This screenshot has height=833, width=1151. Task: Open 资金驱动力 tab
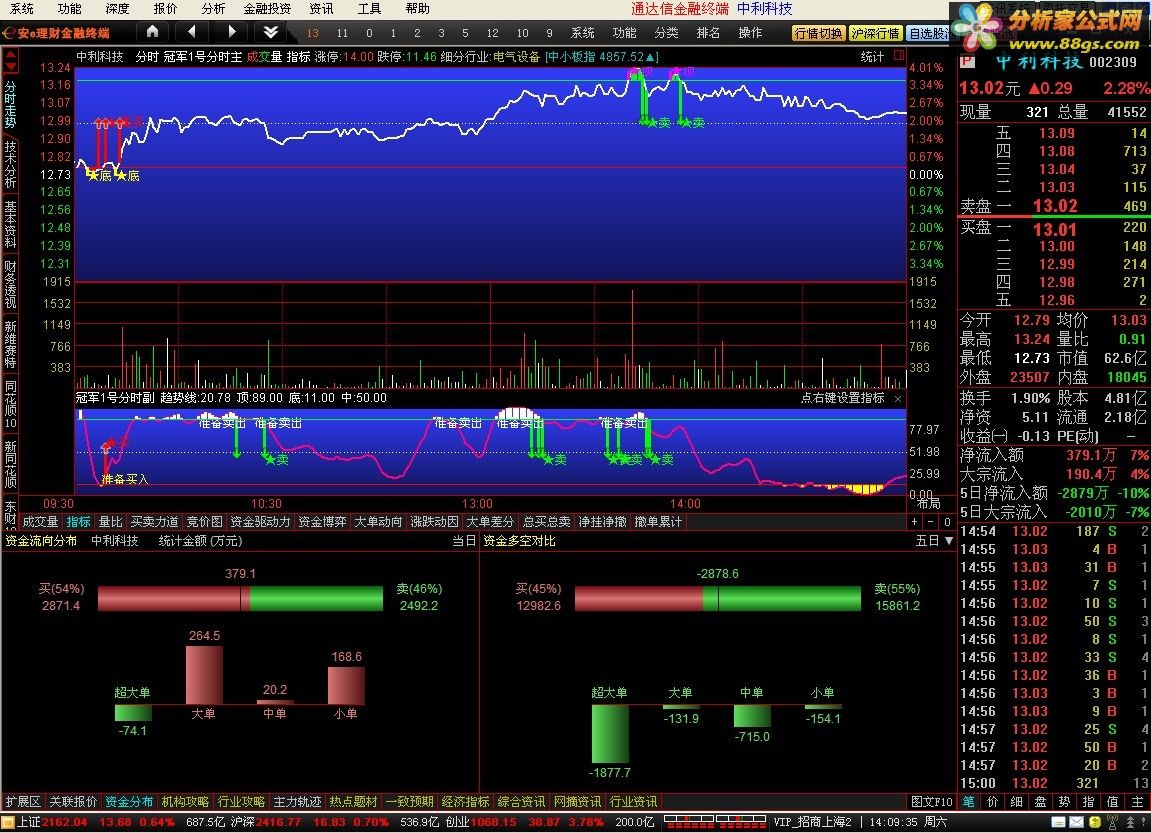coord(261,522)
